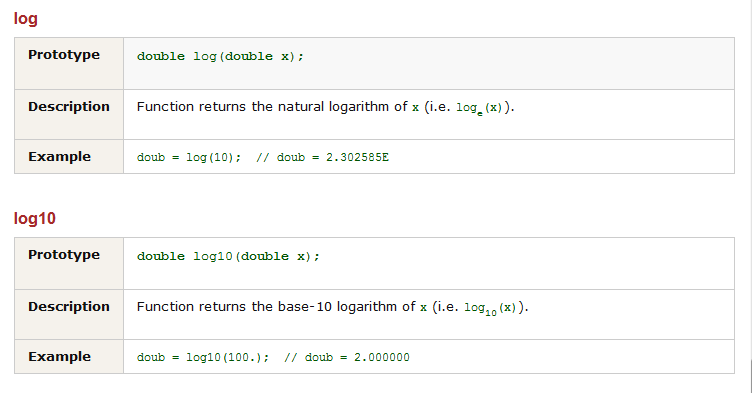Click the log10 Prototype label cell
This screenshot has height=393, width=752.
click(69, 263)
